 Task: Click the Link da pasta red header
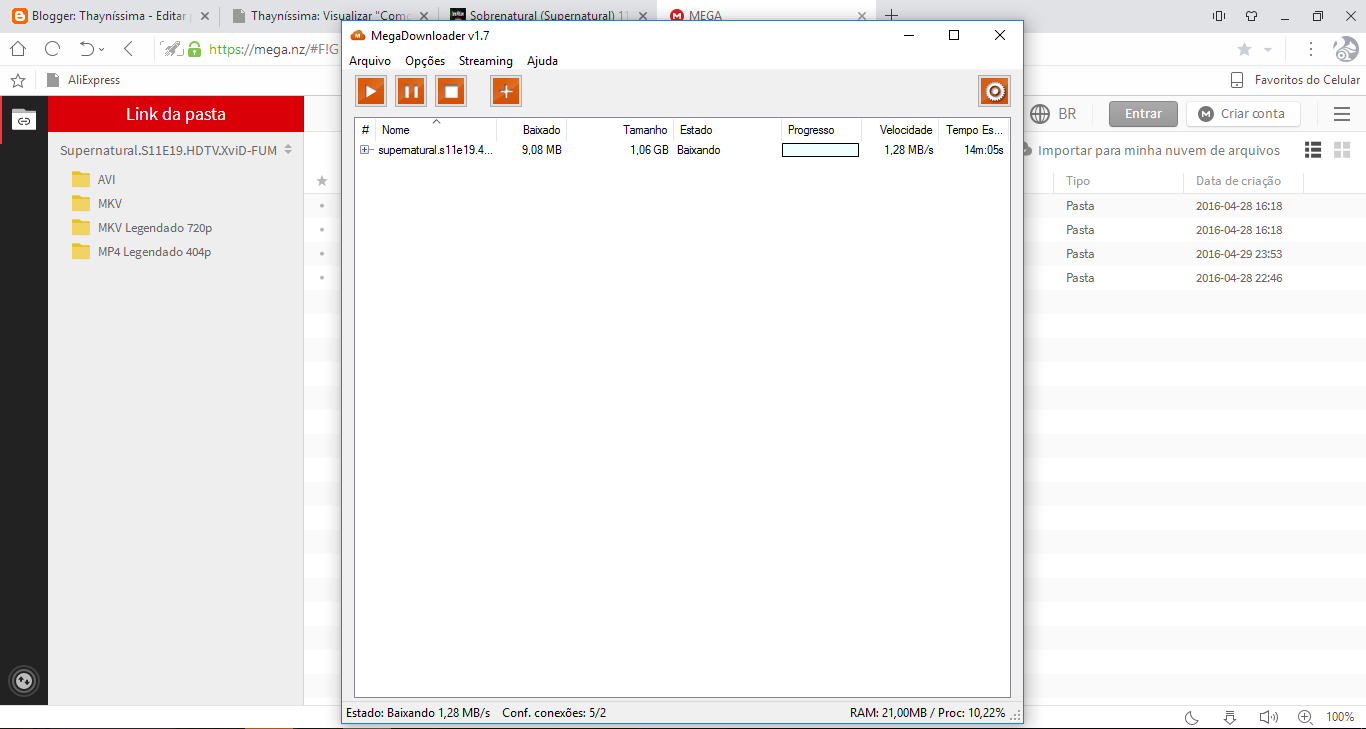coord(176,114)
